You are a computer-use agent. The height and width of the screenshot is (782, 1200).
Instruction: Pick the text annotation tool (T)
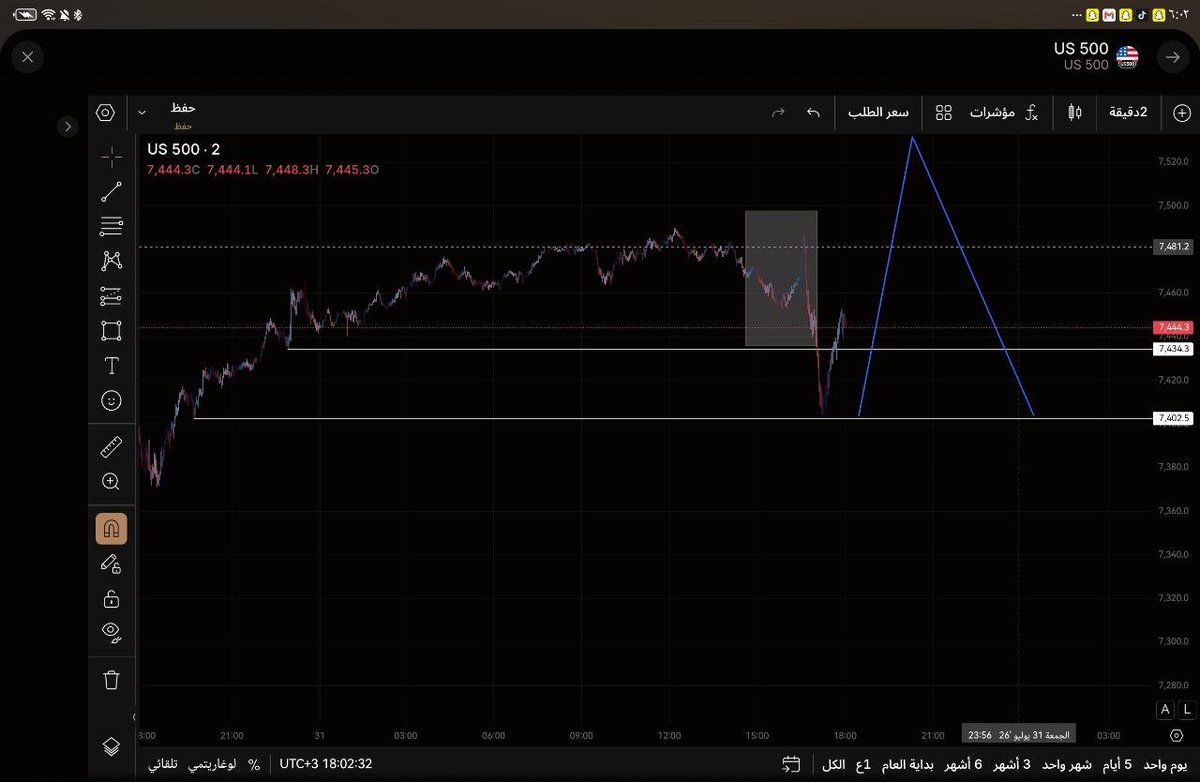pos(111,366)
